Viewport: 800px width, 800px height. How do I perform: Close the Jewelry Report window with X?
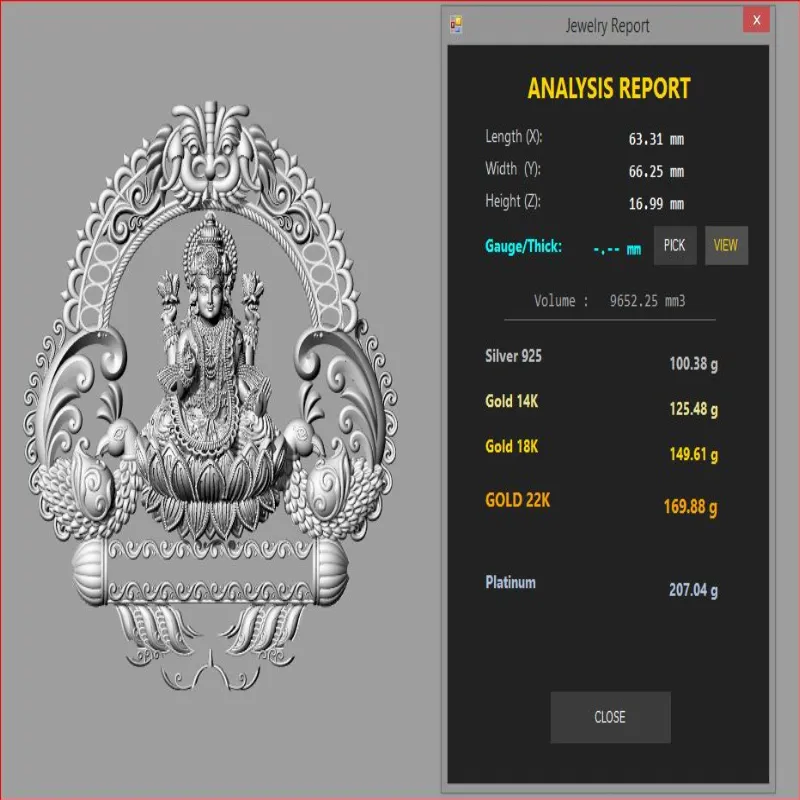(756, 20)
